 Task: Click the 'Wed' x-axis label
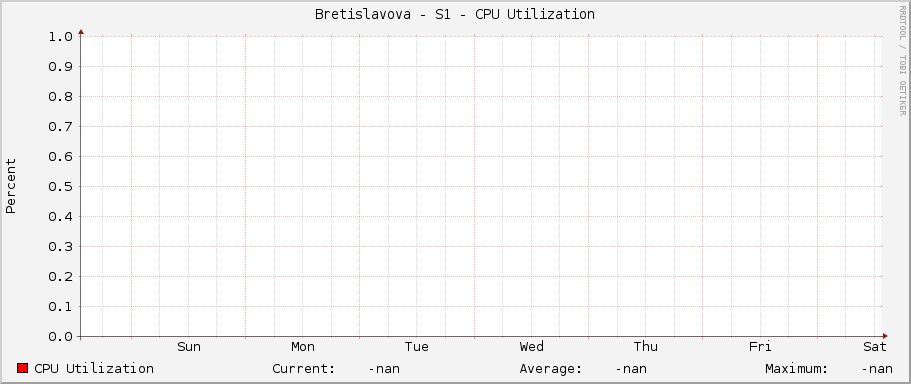pos(532,347)
